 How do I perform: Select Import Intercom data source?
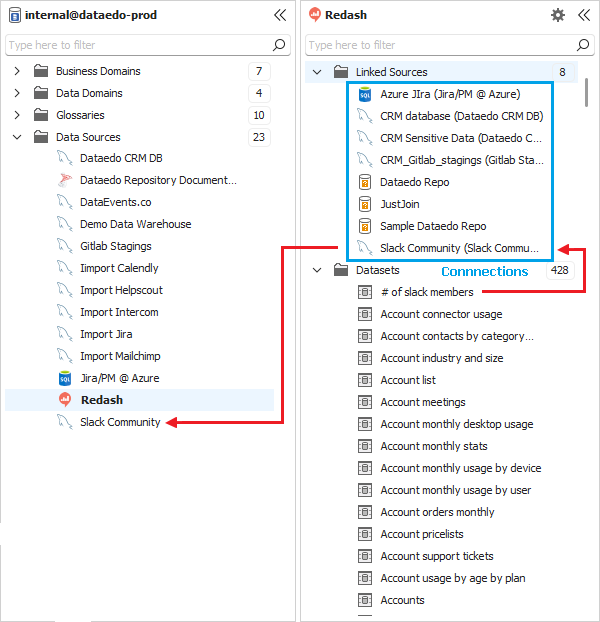point(119,312)
